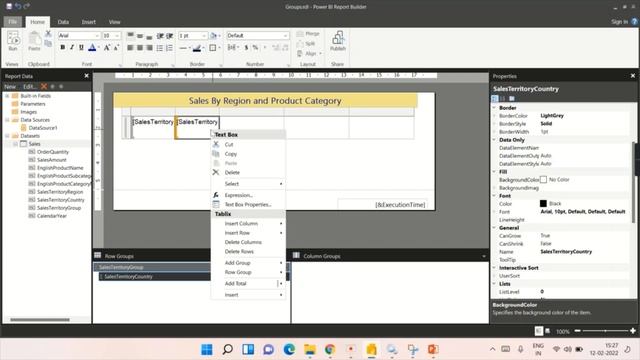
Task: Open the Add Total submenu
Action: click(248, 283)
